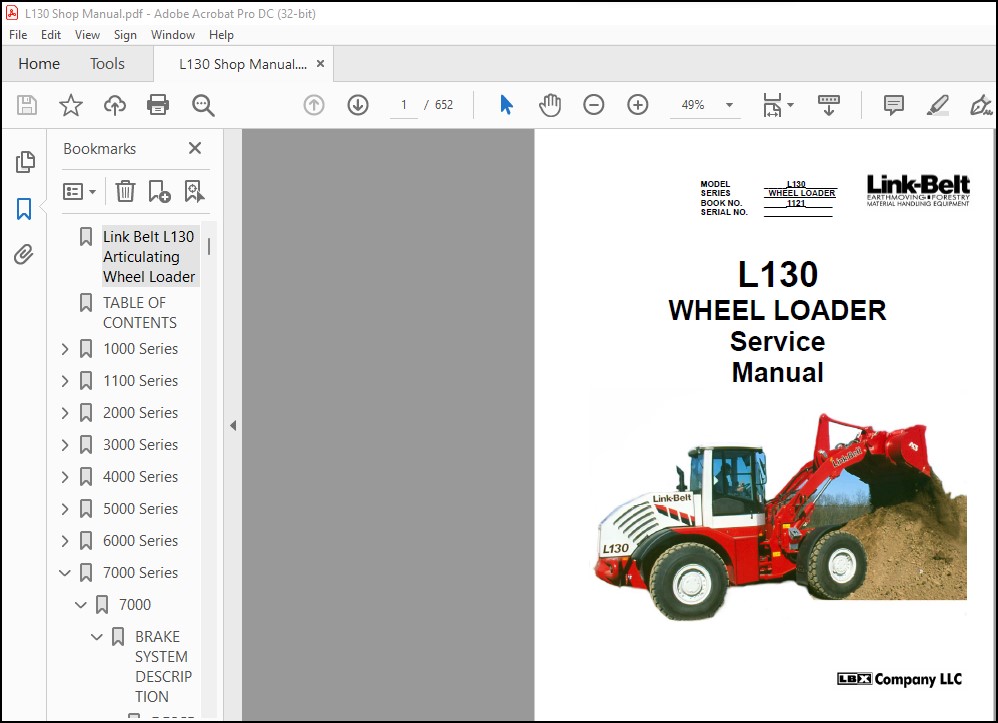The image size is (998, 723).
Task: Close the Bookmarks panel
Action: click(x=195, y=148)
